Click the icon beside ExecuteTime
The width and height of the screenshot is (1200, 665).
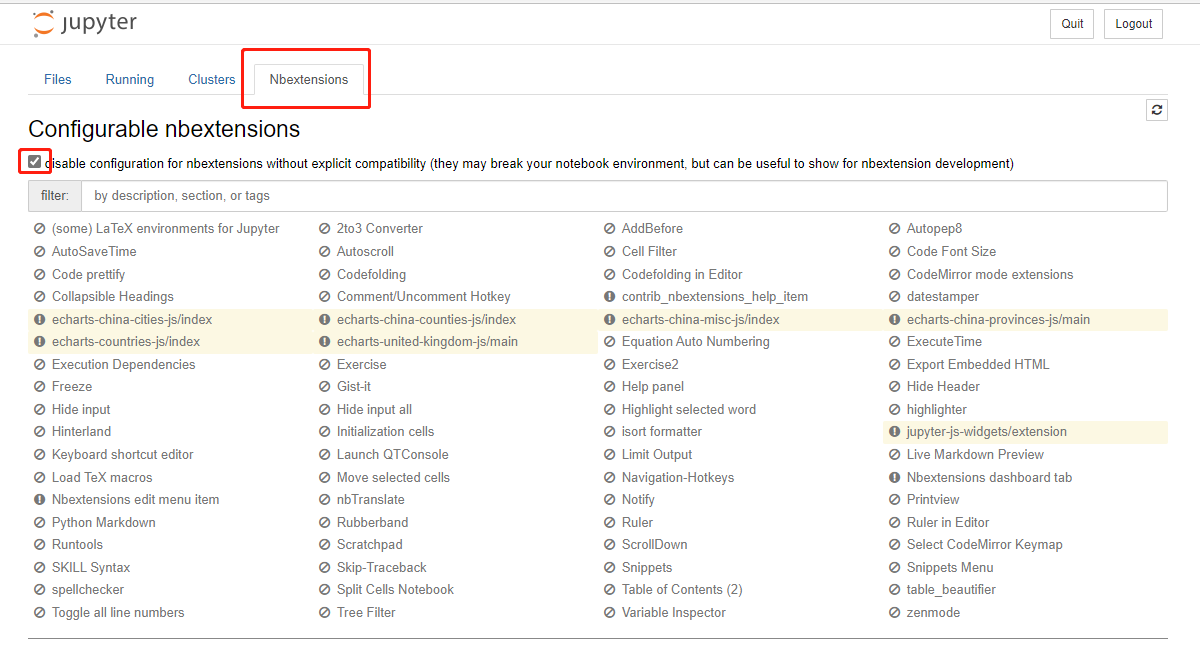(895, 342)
